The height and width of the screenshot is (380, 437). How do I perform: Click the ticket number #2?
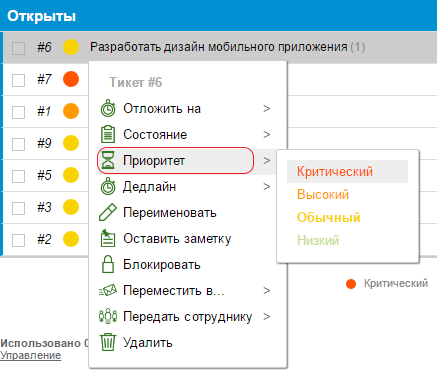coord(44,239)
